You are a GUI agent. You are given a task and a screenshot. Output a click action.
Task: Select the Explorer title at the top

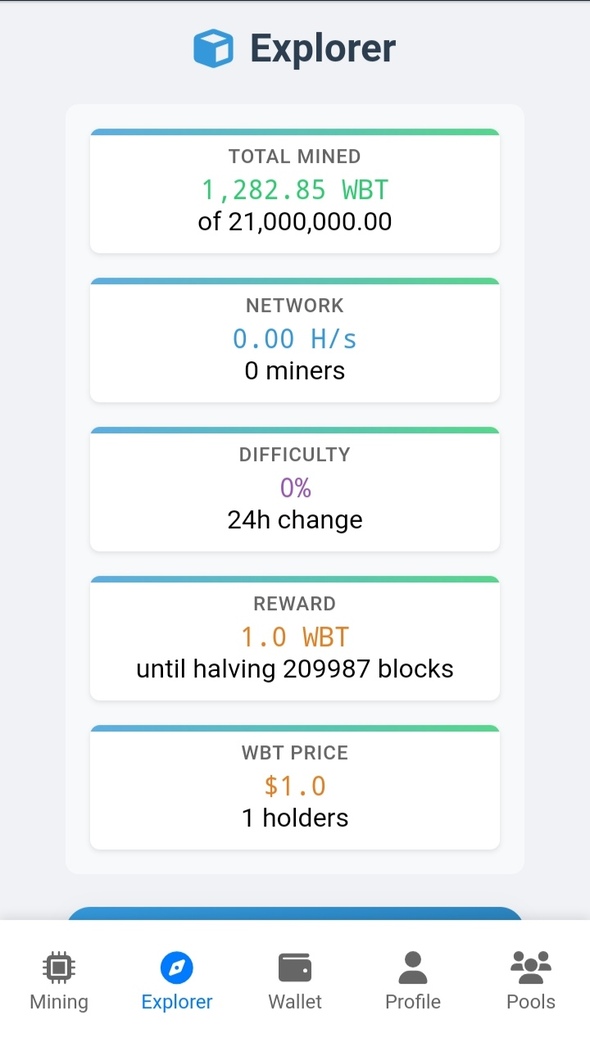[x=322, y=46]
